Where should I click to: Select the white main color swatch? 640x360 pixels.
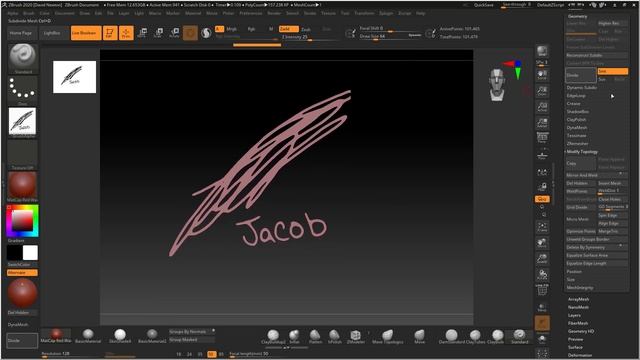30,253
